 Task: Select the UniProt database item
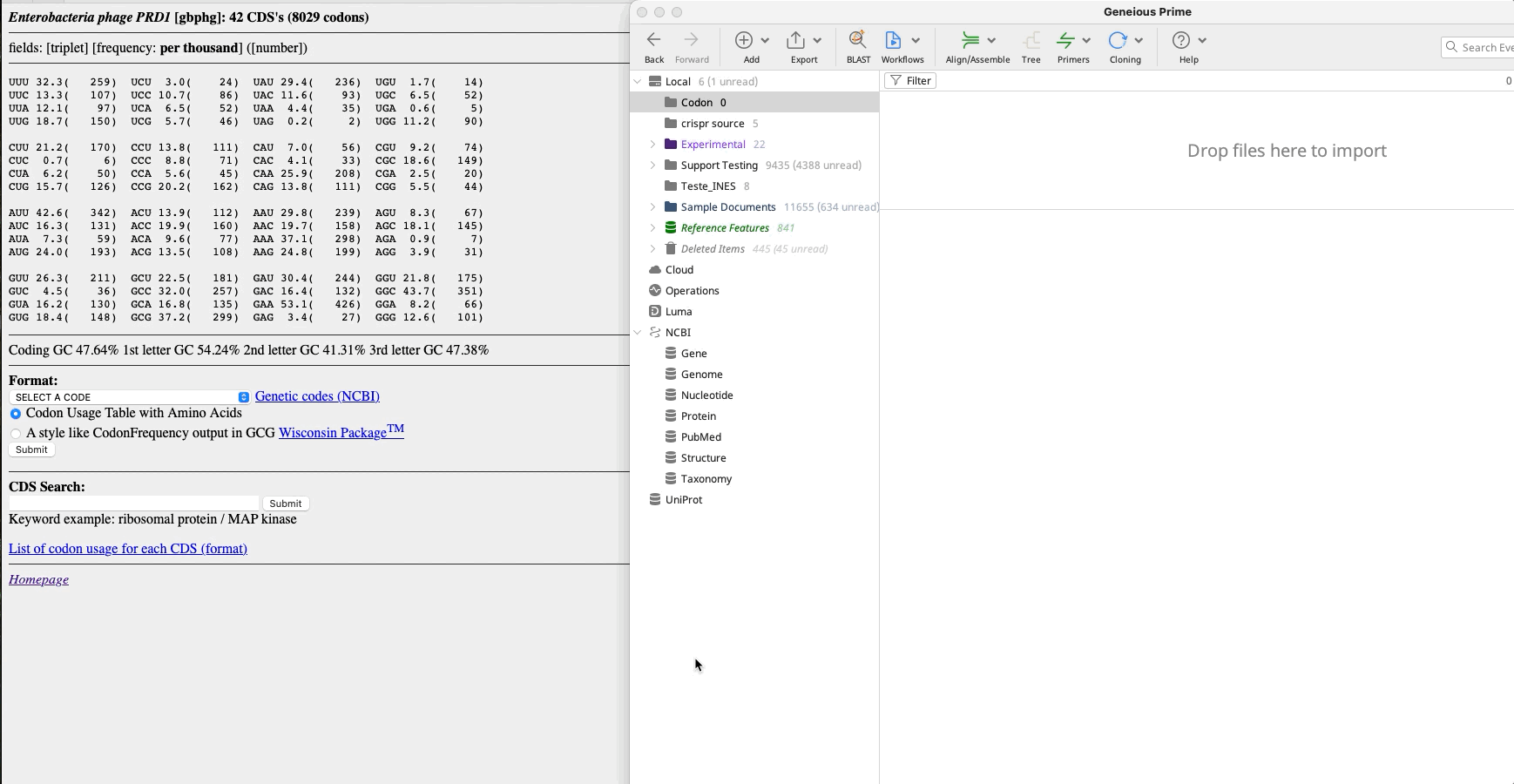[x=683, y=500]
